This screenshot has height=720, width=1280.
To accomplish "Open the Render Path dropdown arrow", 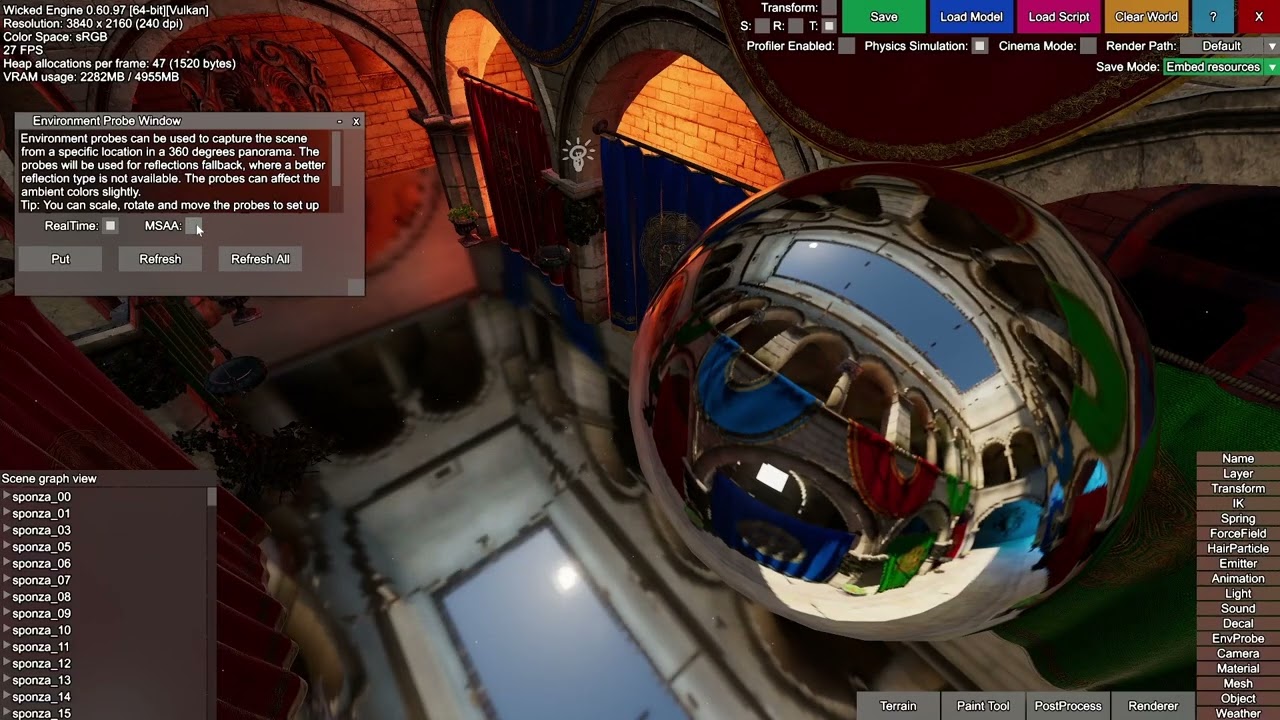I will coord(1272,46).
